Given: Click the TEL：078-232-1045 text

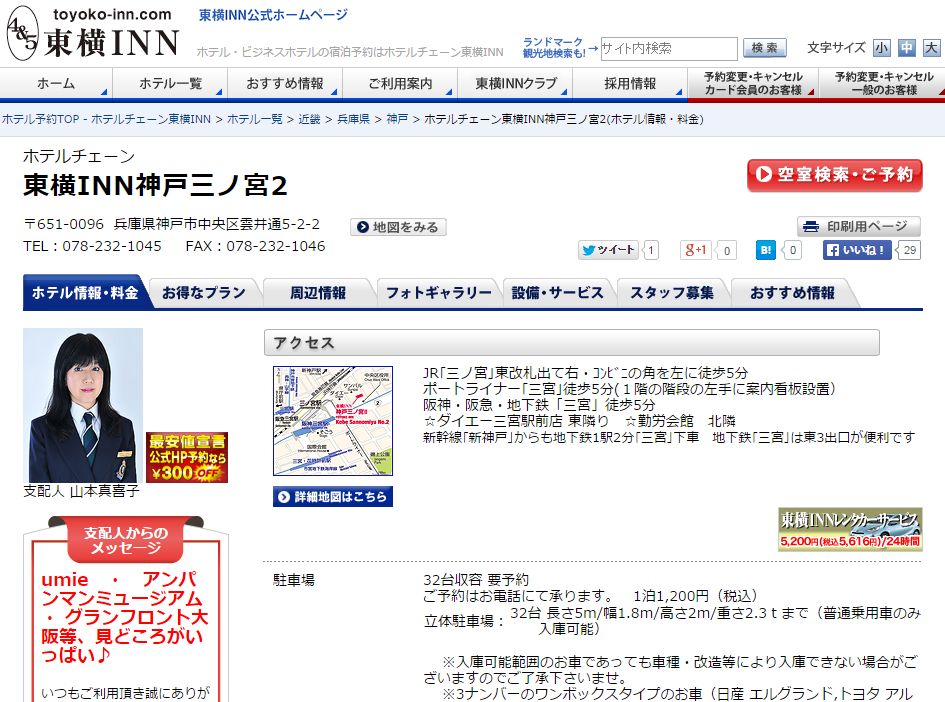Looking at the screenshot, I should point(92,246).
